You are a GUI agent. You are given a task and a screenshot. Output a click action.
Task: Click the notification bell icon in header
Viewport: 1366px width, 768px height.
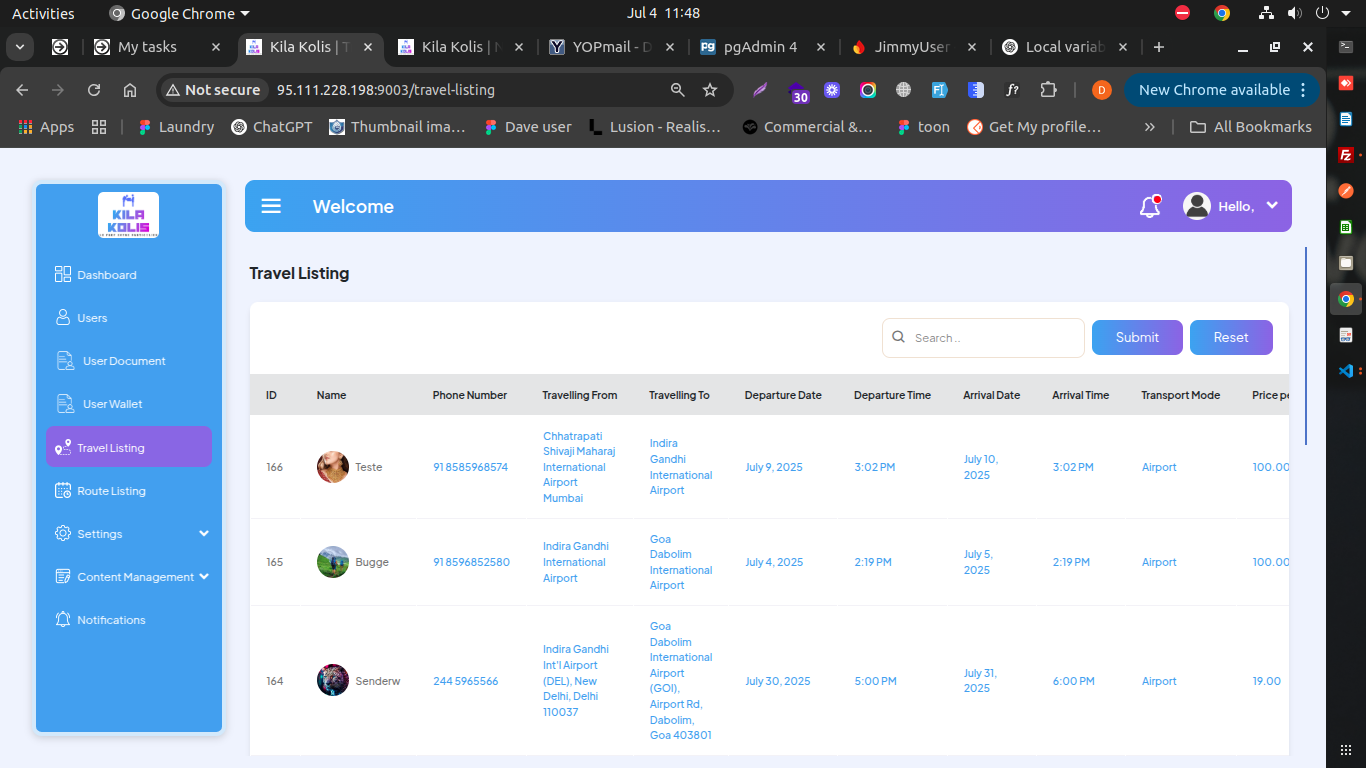1149,207
